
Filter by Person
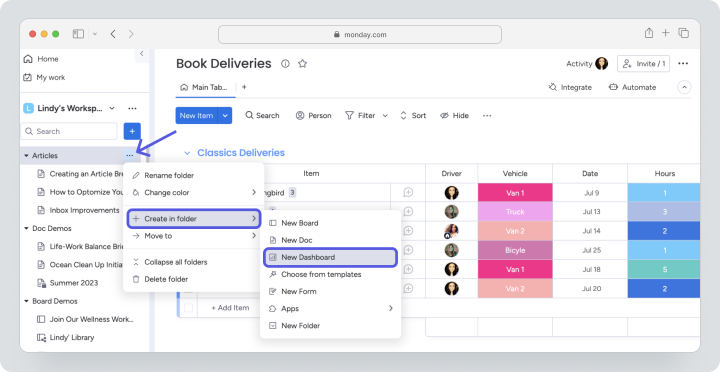click(x=313, y=116)
